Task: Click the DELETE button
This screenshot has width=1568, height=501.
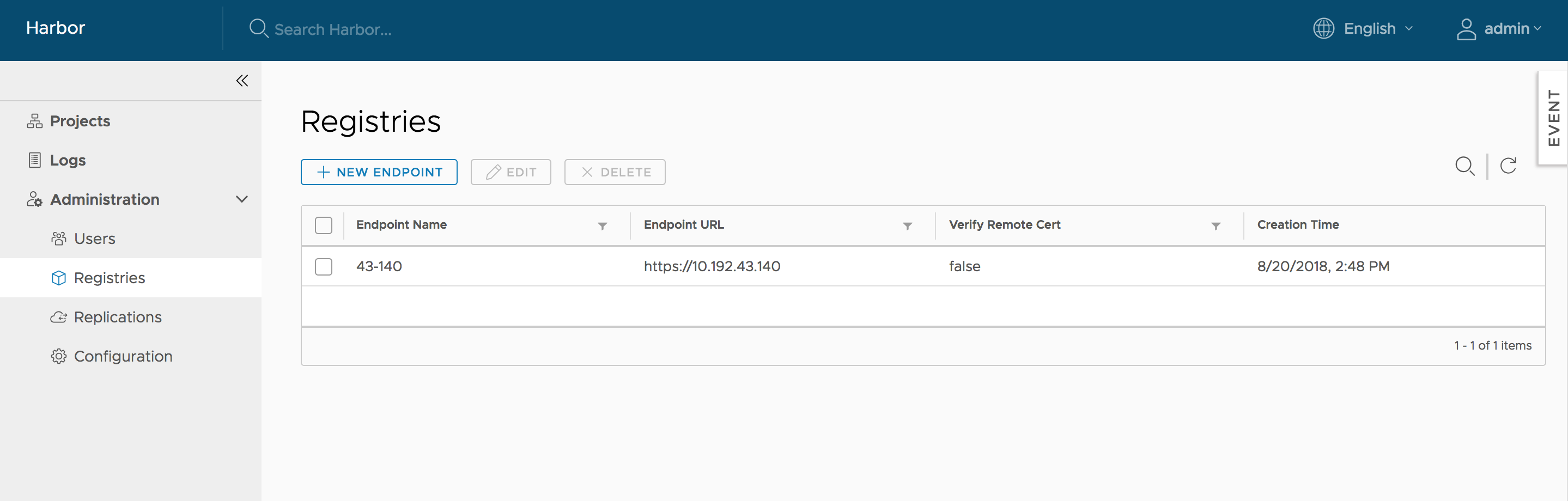Action: click(615, 172)
